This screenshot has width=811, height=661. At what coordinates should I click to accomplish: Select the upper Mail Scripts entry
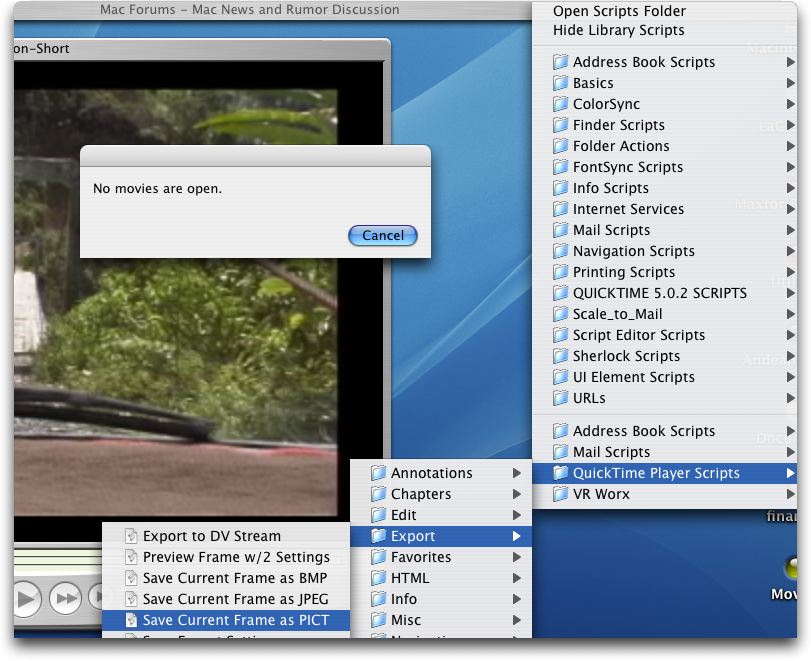coord(664,230)
